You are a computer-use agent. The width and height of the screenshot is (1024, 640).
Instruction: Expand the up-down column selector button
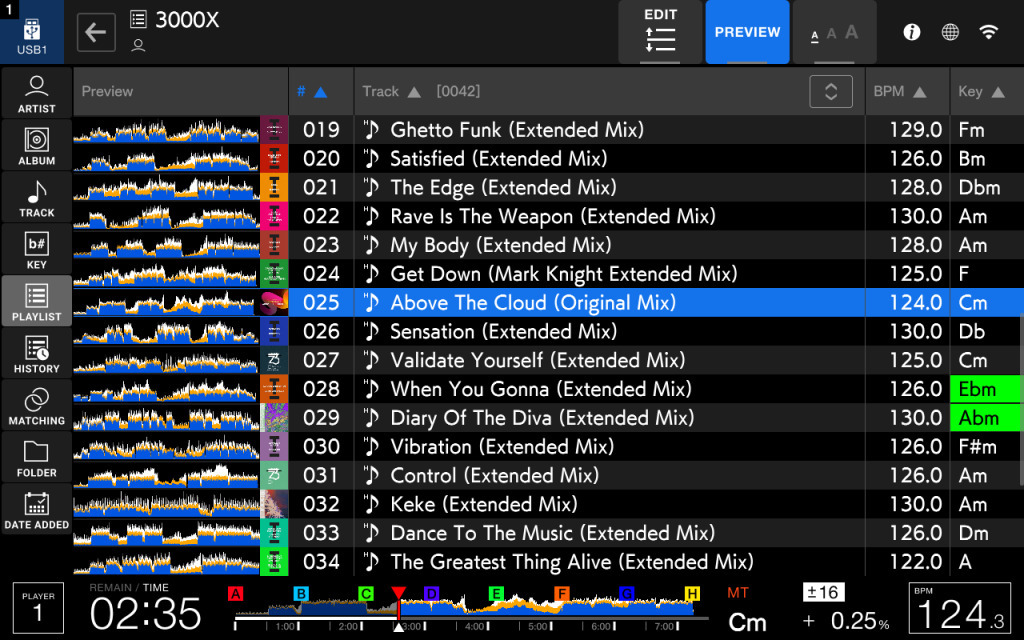tap(830, 91)
